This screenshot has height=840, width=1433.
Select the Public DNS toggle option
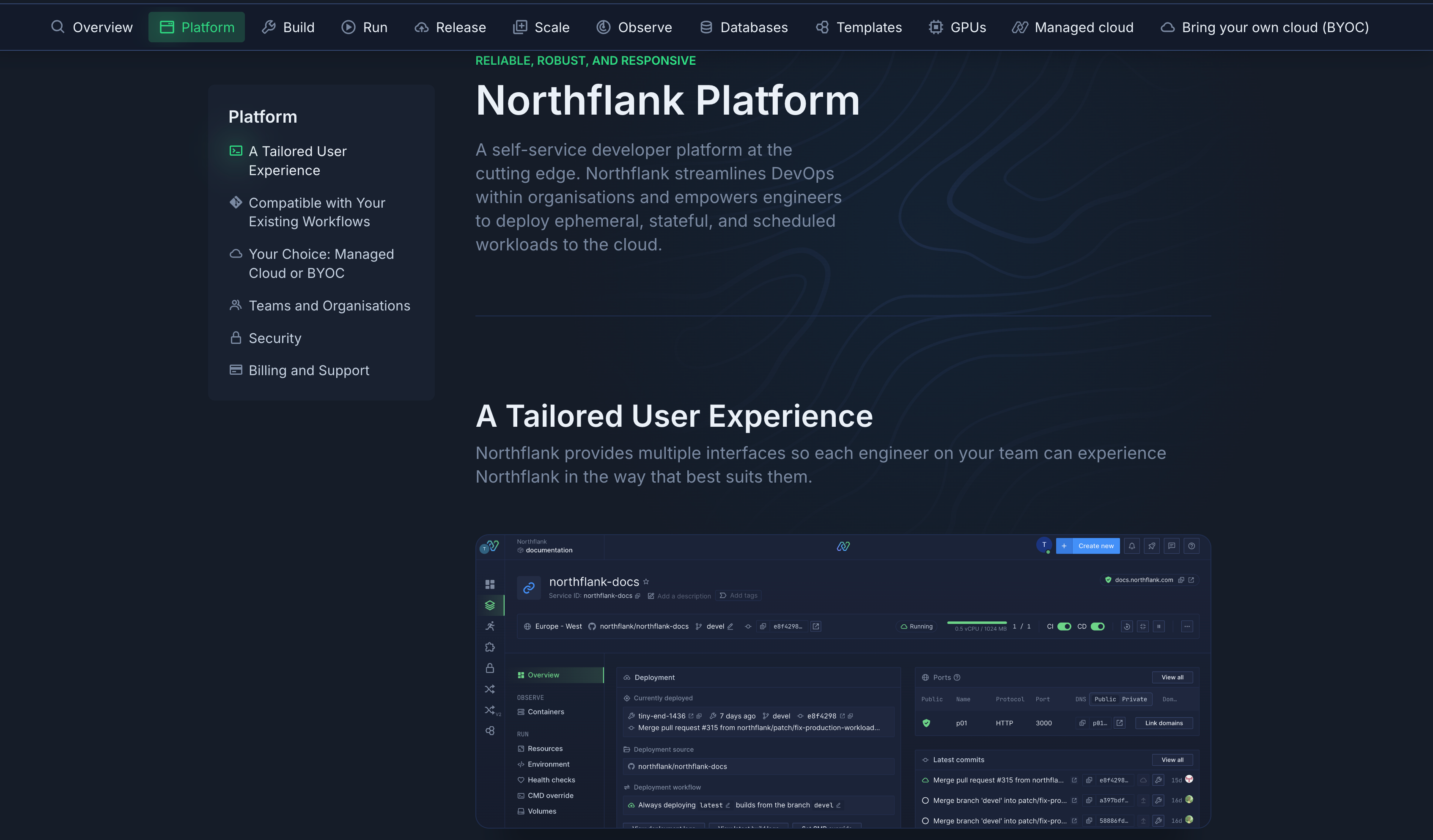coord(1105,699)
